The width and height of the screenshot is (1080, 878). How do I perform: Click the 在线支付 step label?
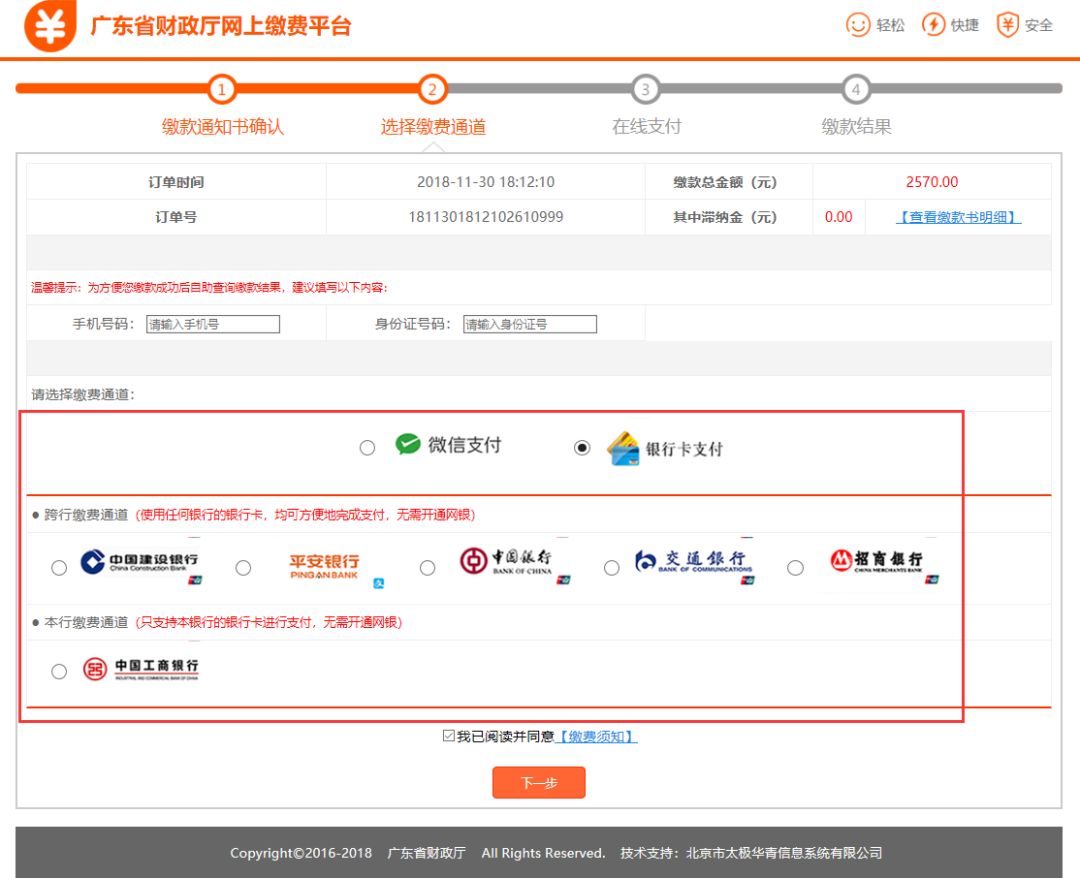pyautogui.click(x=647, y=127)
